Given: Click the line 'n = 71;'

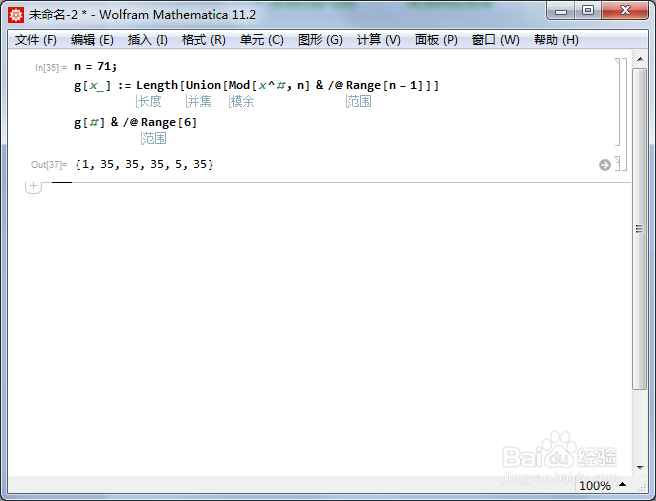Looking at the screenshot, I should click(95, 66).
